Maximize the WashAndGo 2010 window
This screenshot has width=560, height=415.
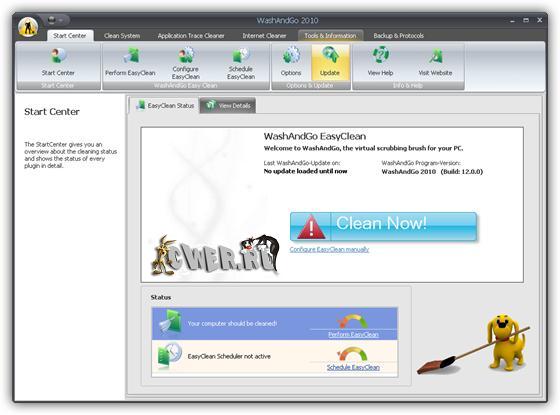point(526,20)
